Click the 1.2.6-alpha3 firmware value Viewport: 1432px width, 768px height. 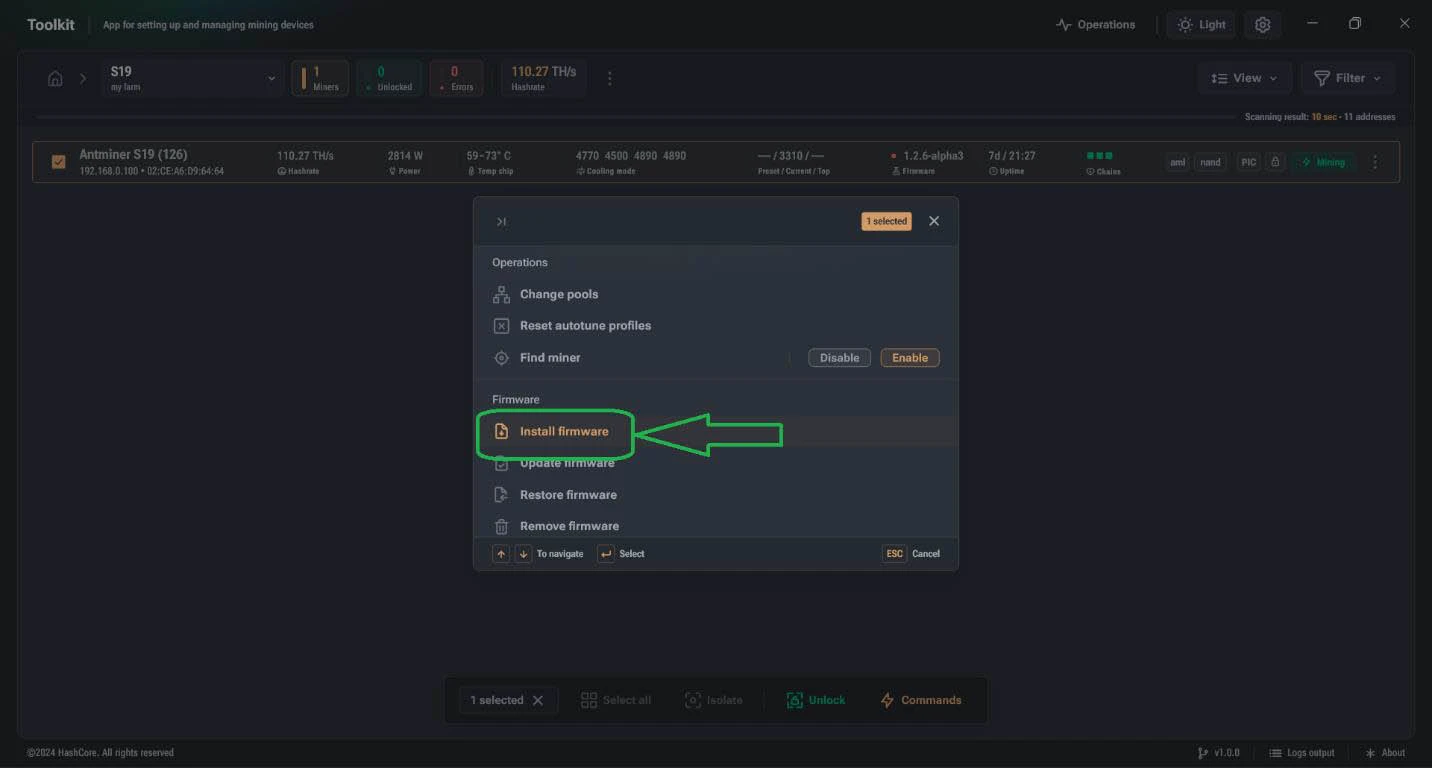[x=933, y=156]
